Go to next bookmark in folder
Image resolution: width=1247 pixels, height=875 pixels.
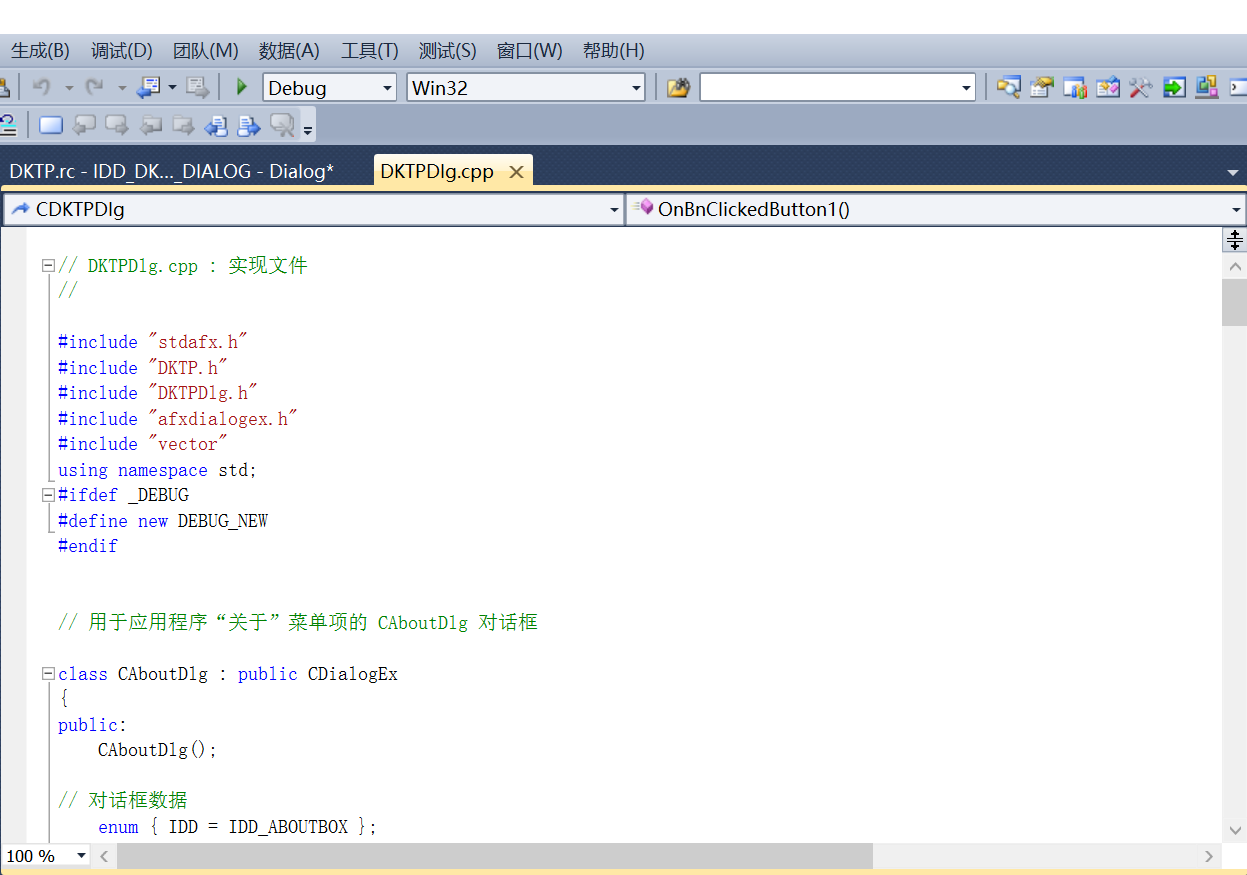pyautogui.click(x=183, y=125)
